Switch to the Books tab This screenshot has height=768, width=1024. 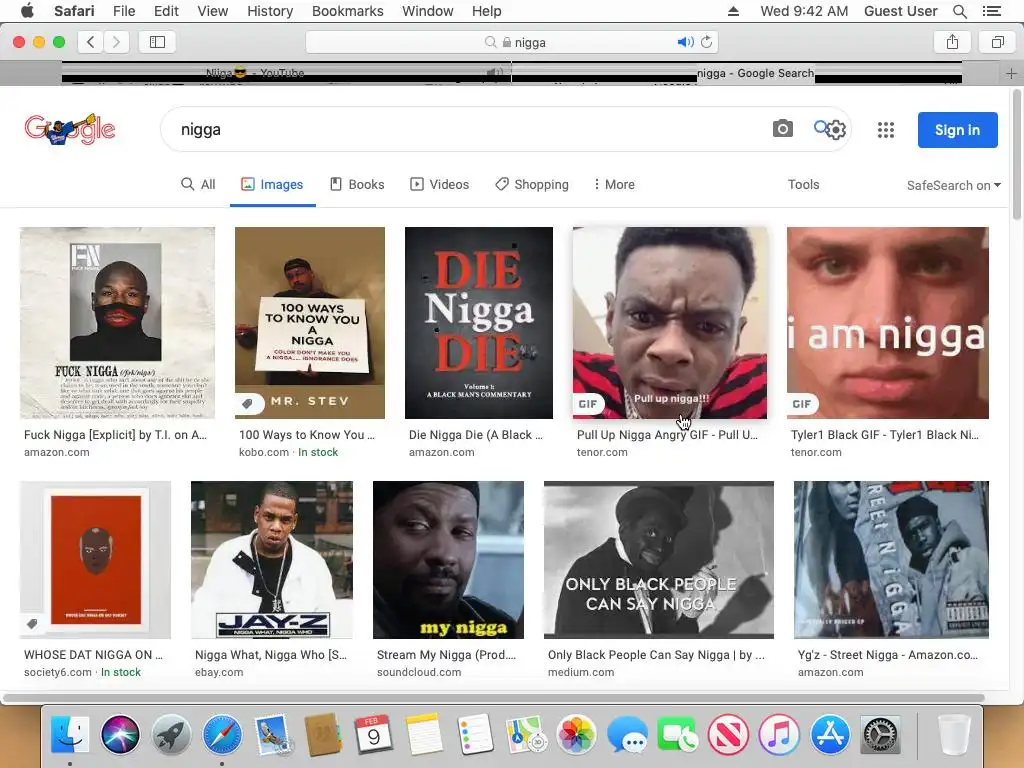click(x=357, y=185)
